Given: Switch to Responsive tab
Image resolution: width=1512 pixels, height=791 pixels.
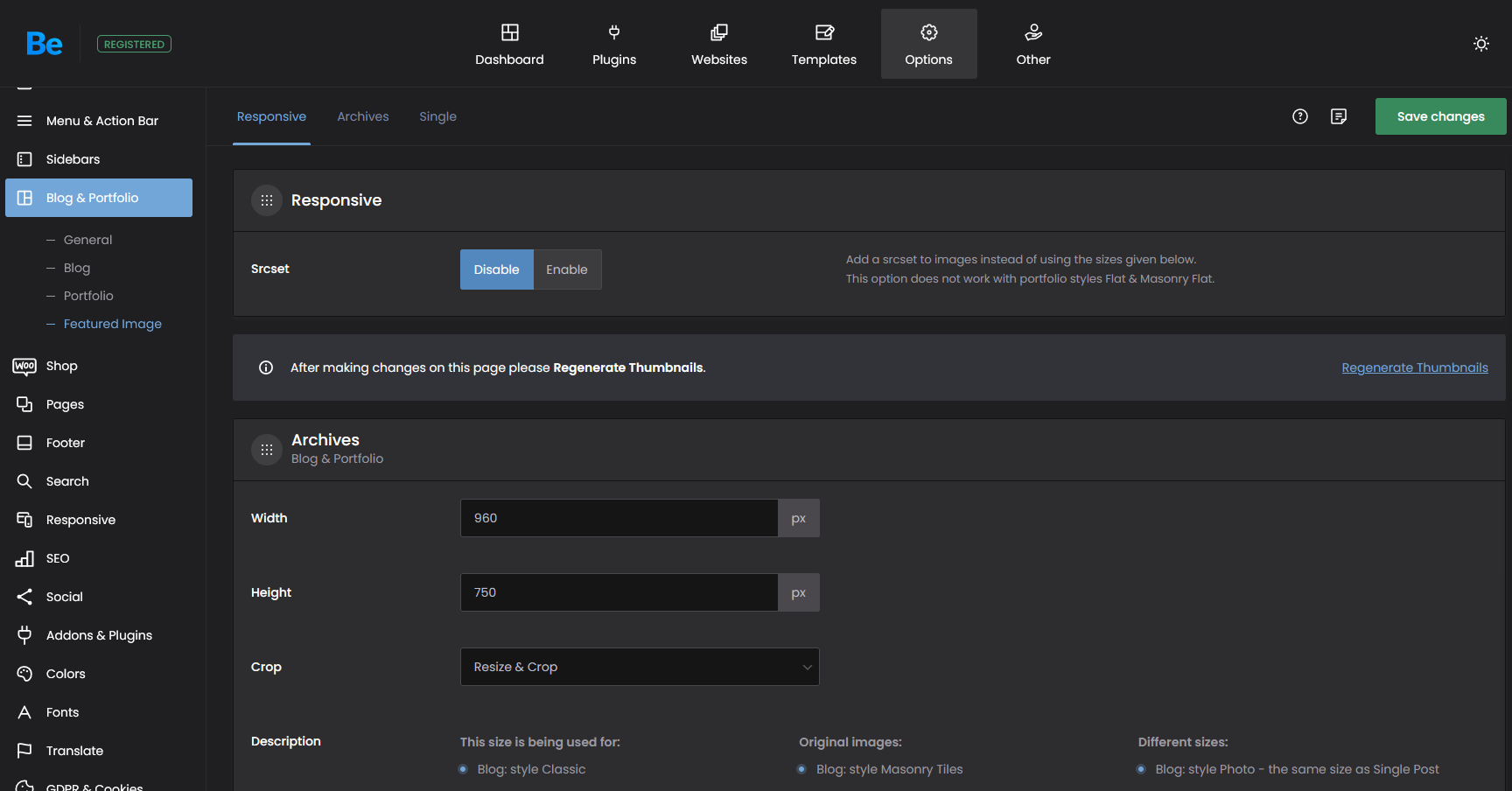Looking at the screenshot, I should pyautogui.click(x=271, y=116).
